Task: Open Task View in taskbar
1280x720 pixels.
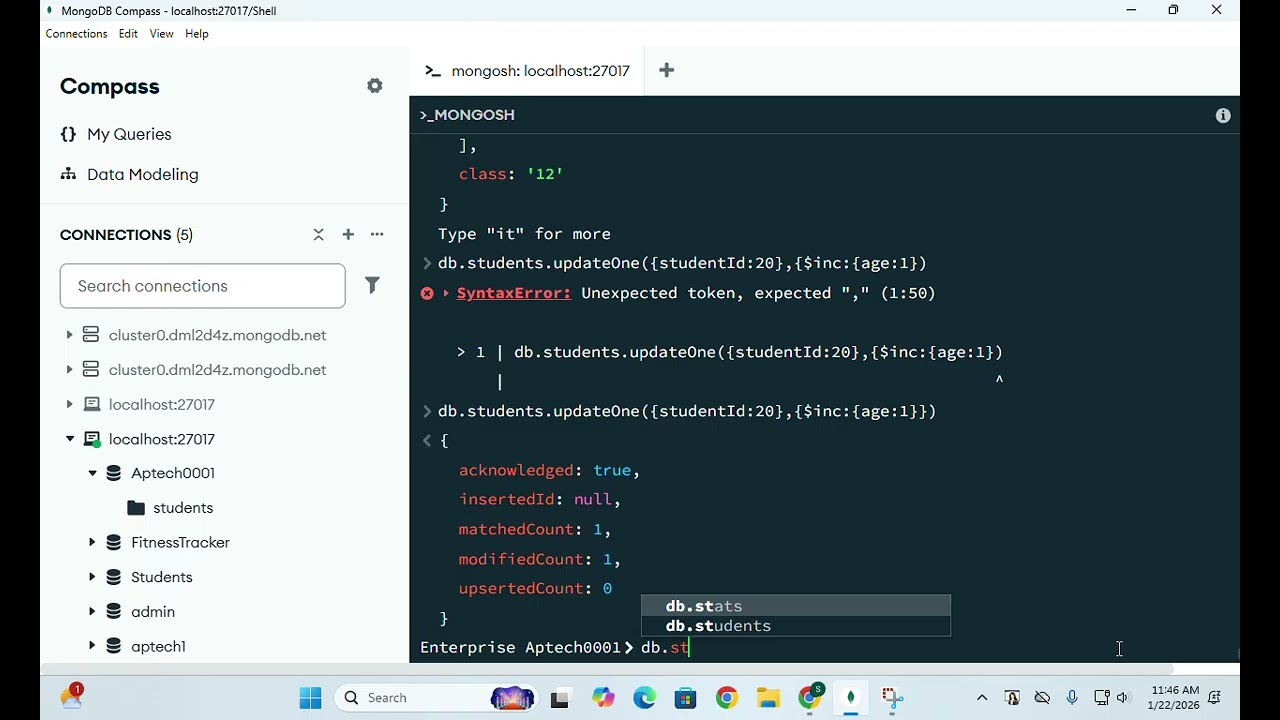Action: coord(560,698)
